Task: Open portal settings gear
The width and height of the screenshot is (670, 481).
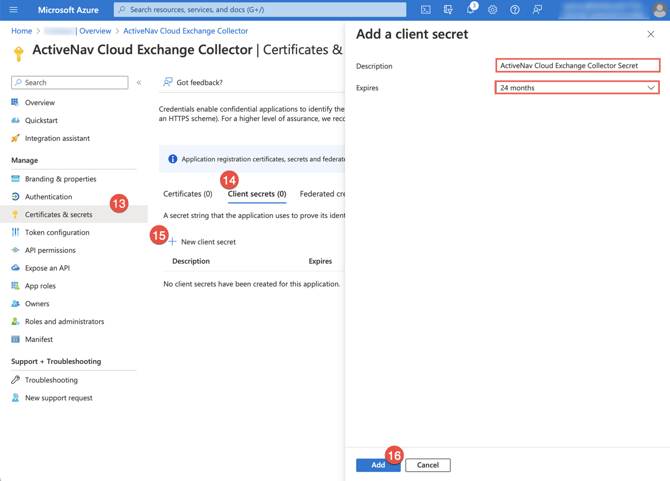Action: [x=493, y=9]
